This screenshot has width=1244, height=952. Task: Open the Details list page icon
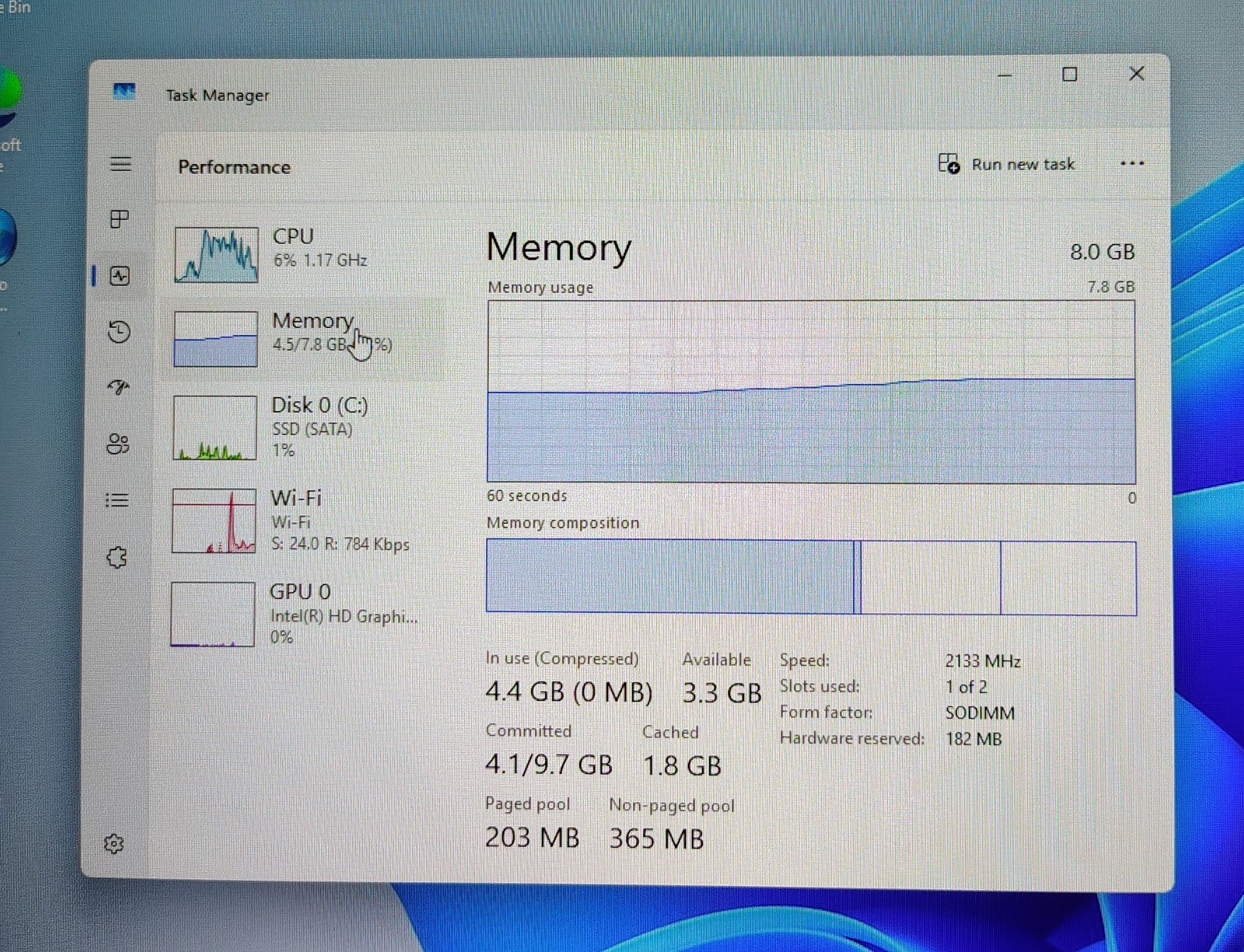pyautogui.click(x=117, y=500)
